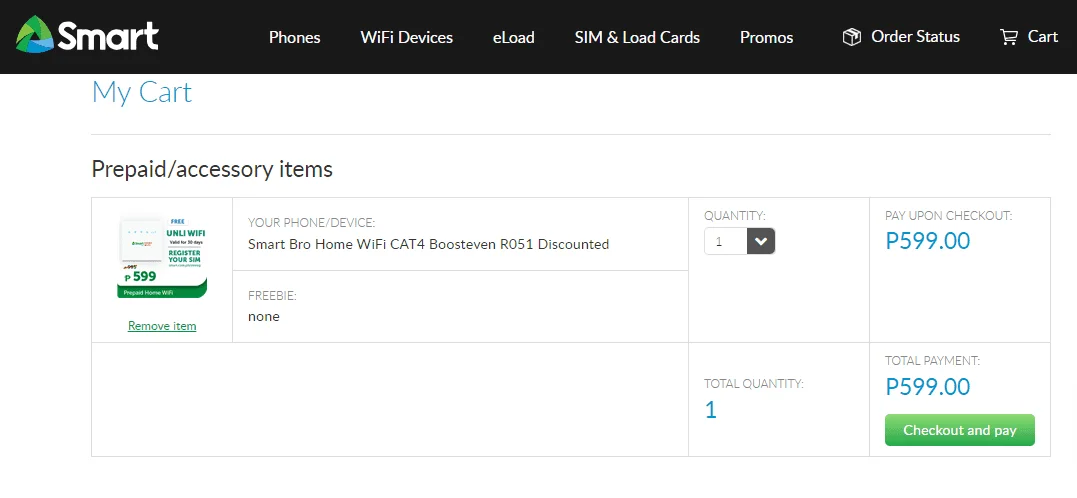Click the Order Status box icon
This screenshot has height=498, width=1077.
852,37
